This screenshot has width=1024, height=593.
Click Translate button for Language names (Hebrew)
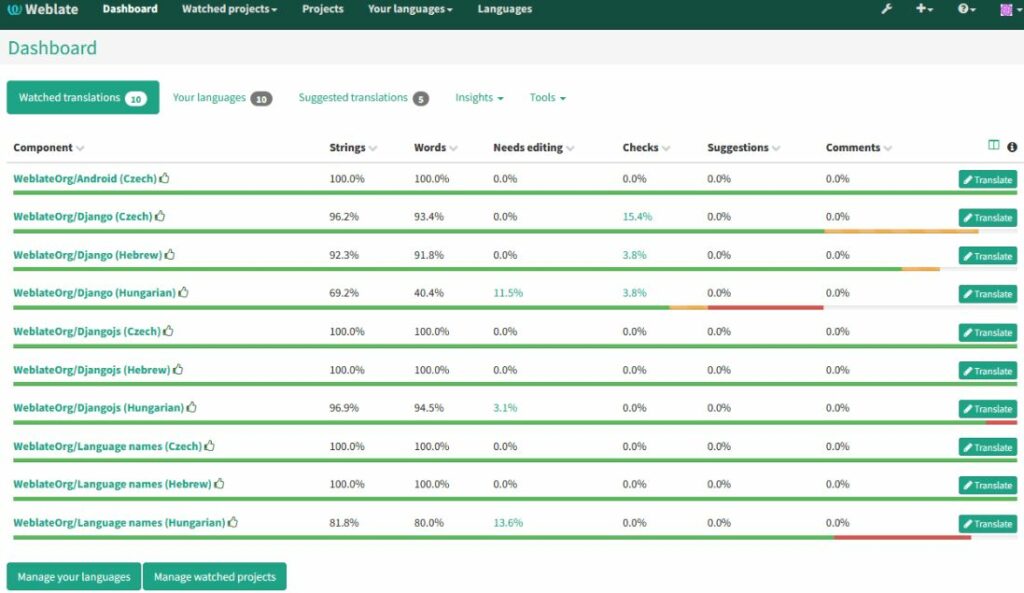[x=987, y=485]
